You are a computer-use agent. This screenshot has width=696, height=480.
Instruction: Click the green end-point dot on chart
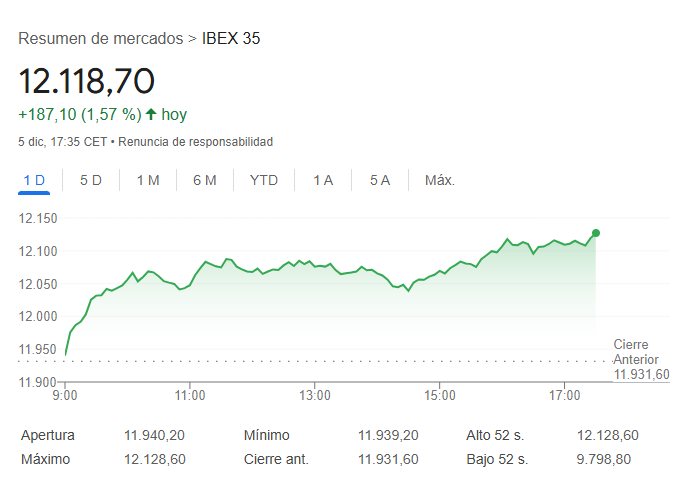pos(596,233)
